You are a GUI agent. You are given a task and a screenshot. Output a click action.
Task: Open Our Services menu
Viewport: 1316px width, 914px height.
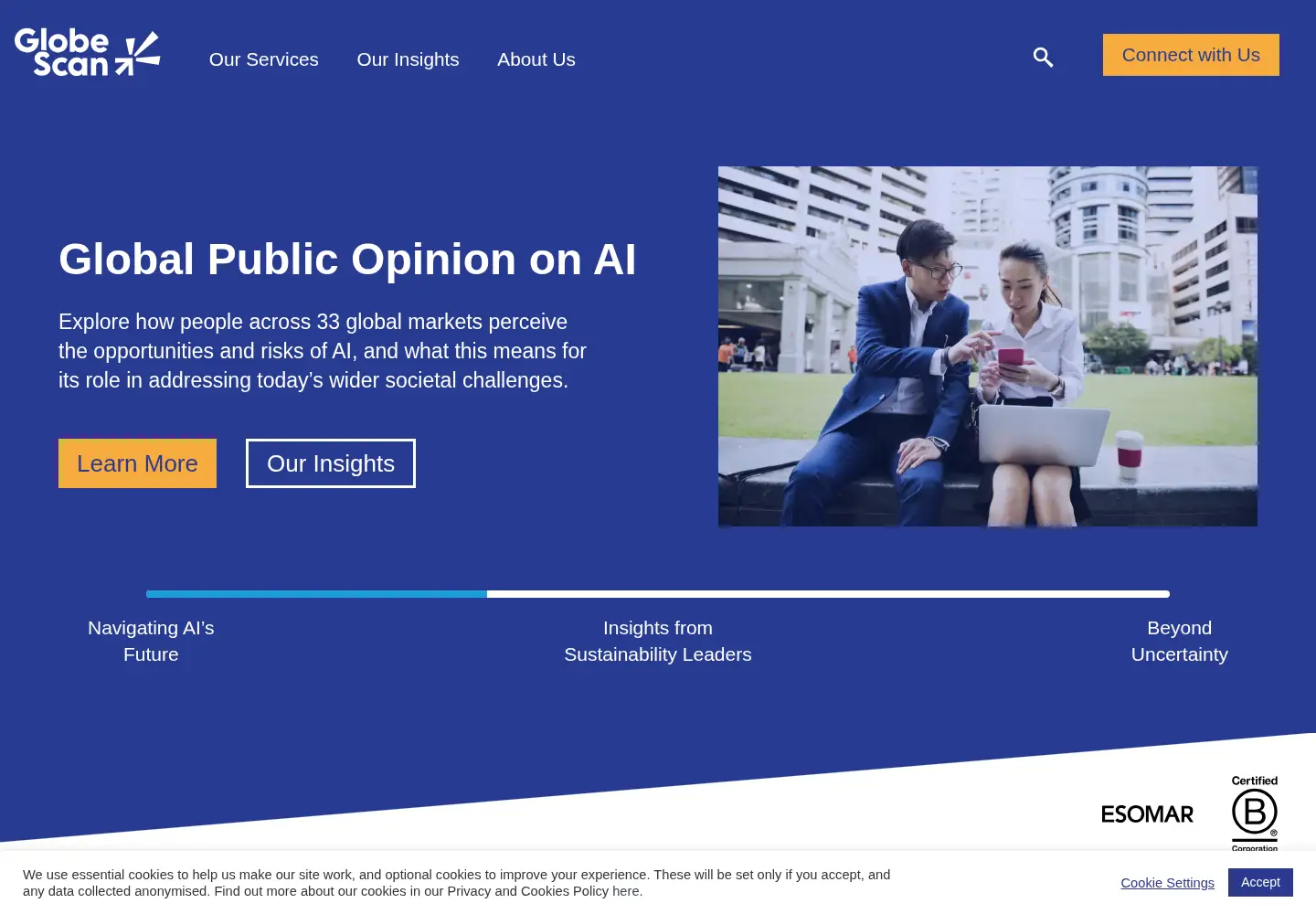click(264, 59)
